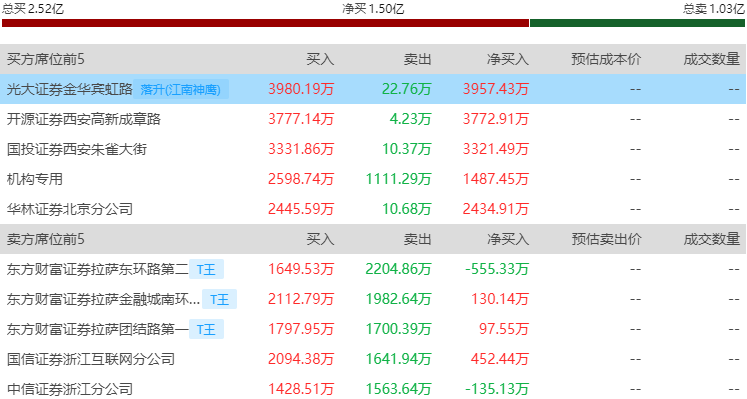Click 买方席位前5 section header
747x399 pixels.
click(x=46, y=60)
